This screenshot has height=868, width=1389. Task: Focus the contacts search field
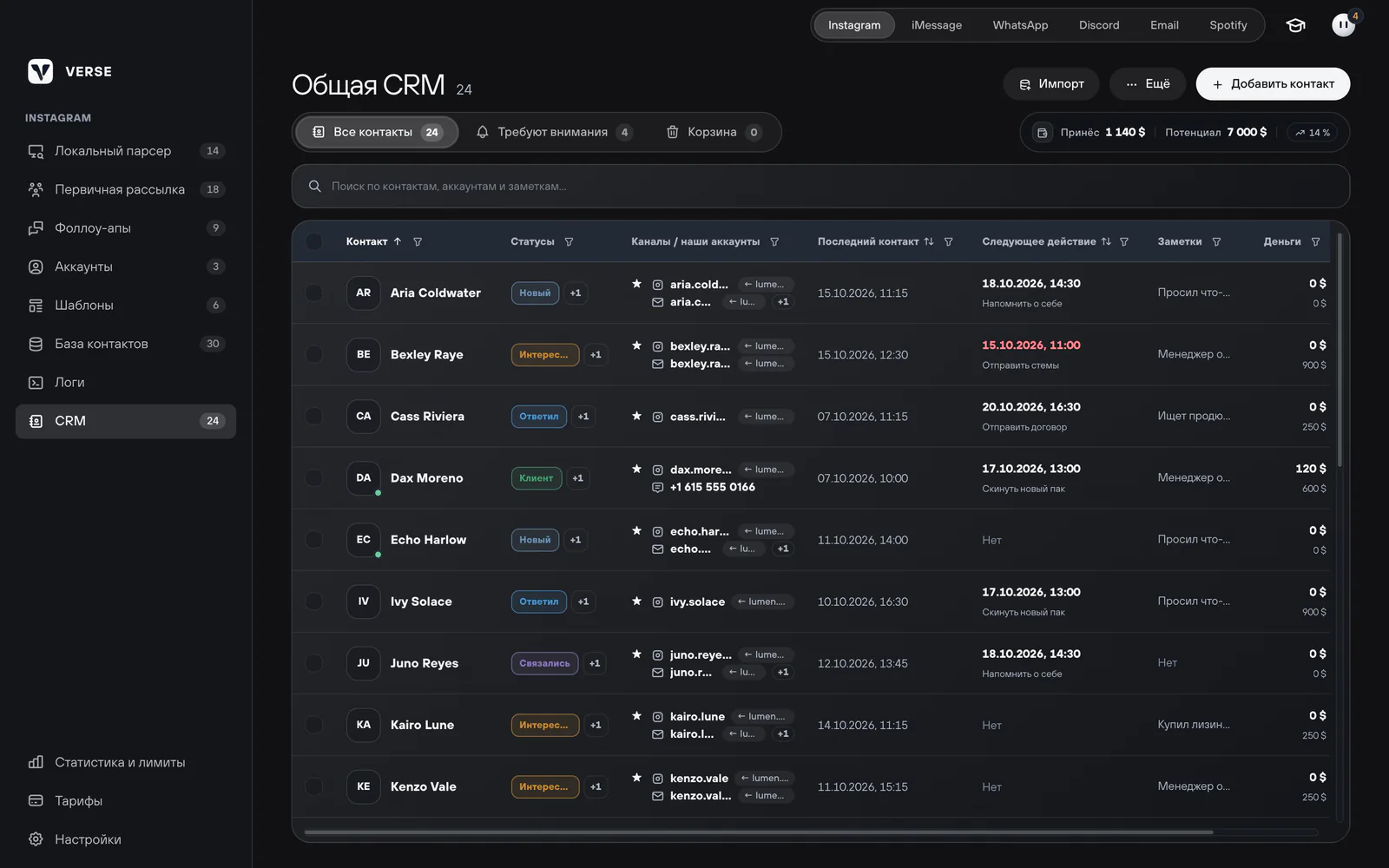click(820, 187)
